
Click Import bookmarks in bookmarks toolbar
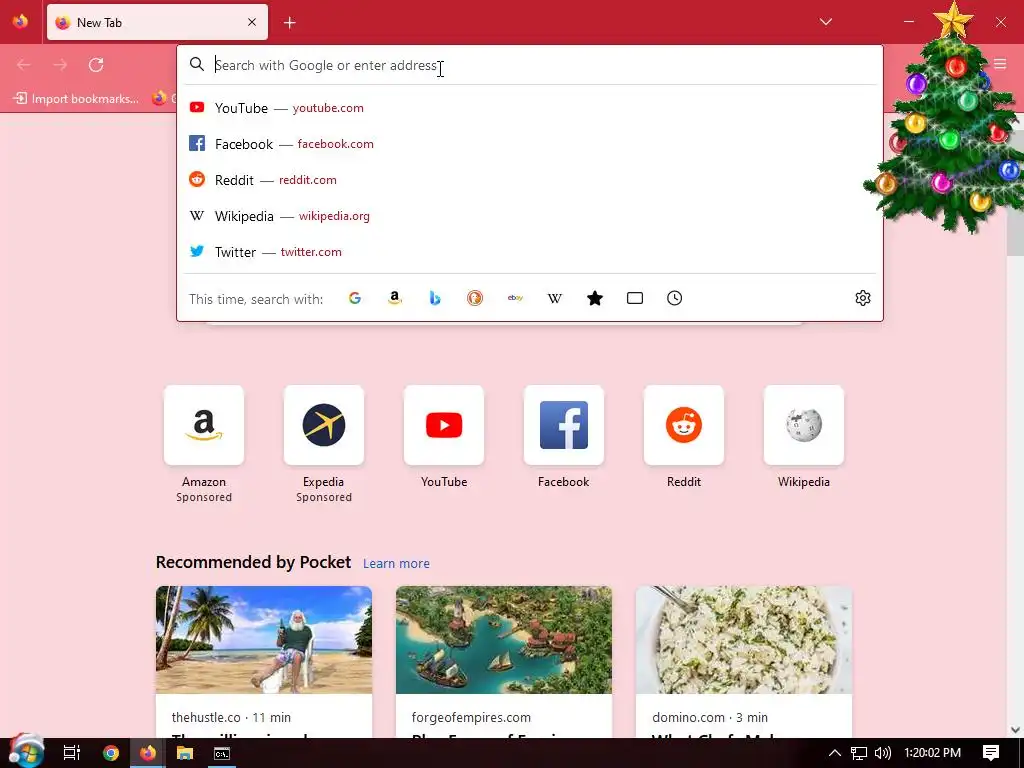pos(76,99)
